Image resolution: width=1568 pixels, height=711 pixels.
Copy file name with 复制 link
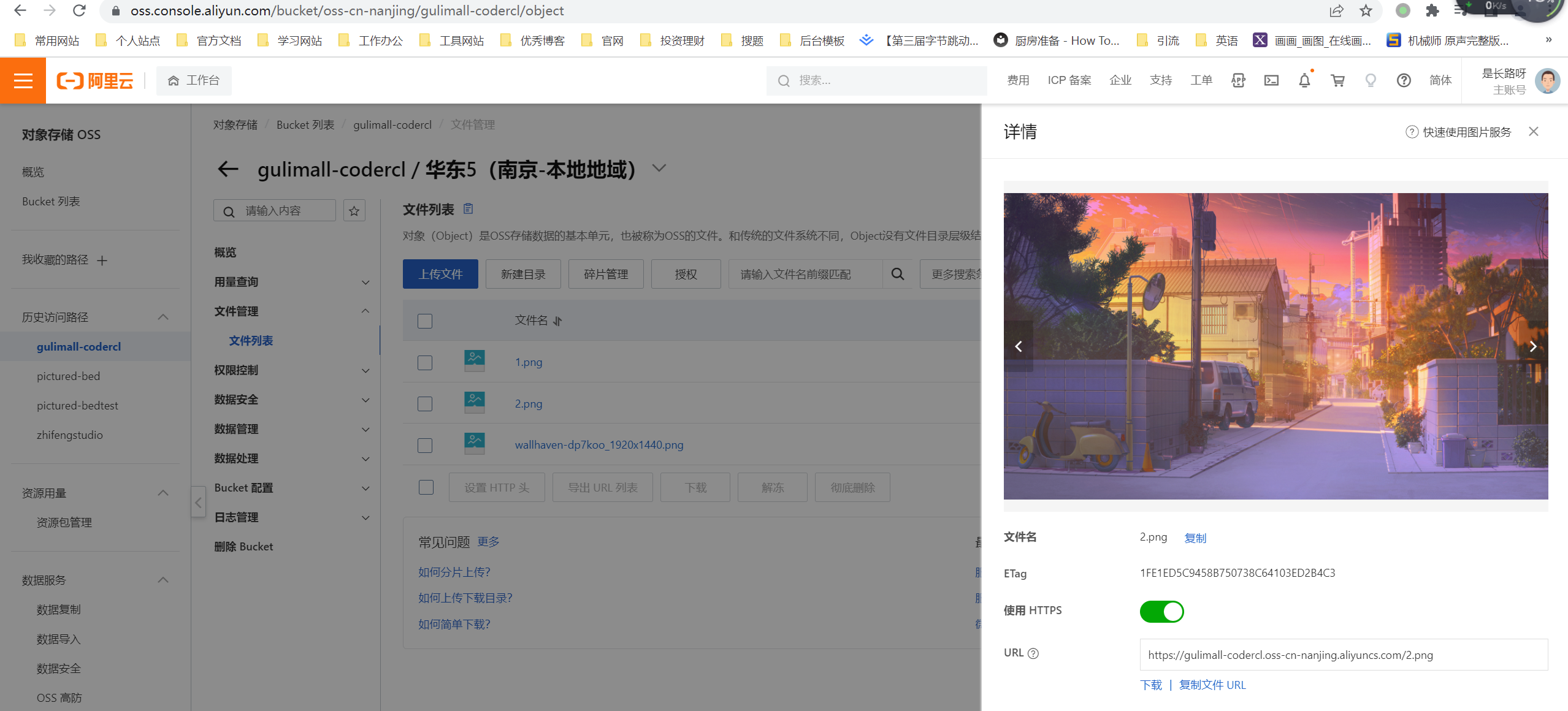pos(1195,538)
